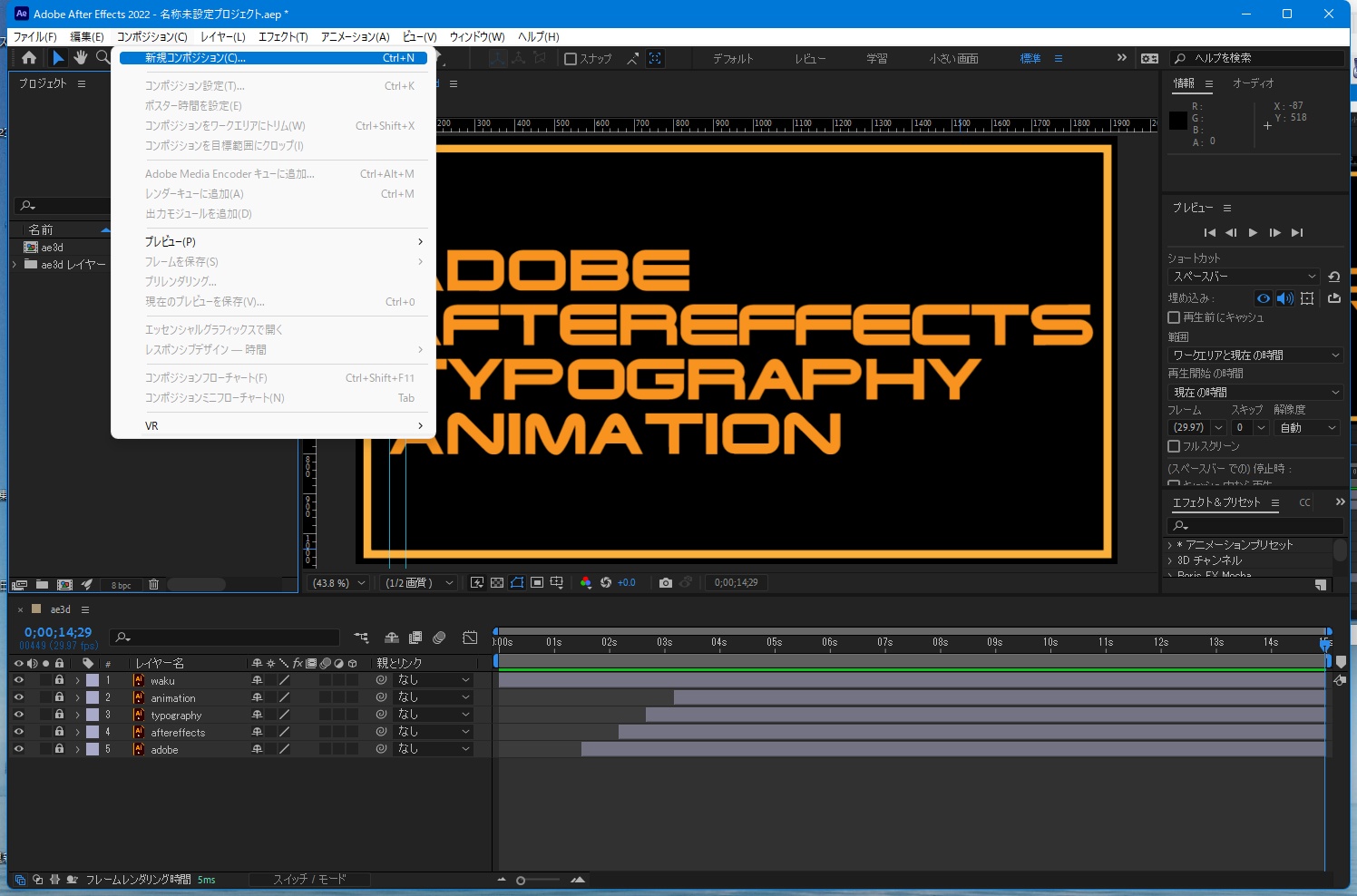Screen dimensions: 1357x896
Task: Check the フルスクリーン checkbox
Action: click(x=1174, y=446)
